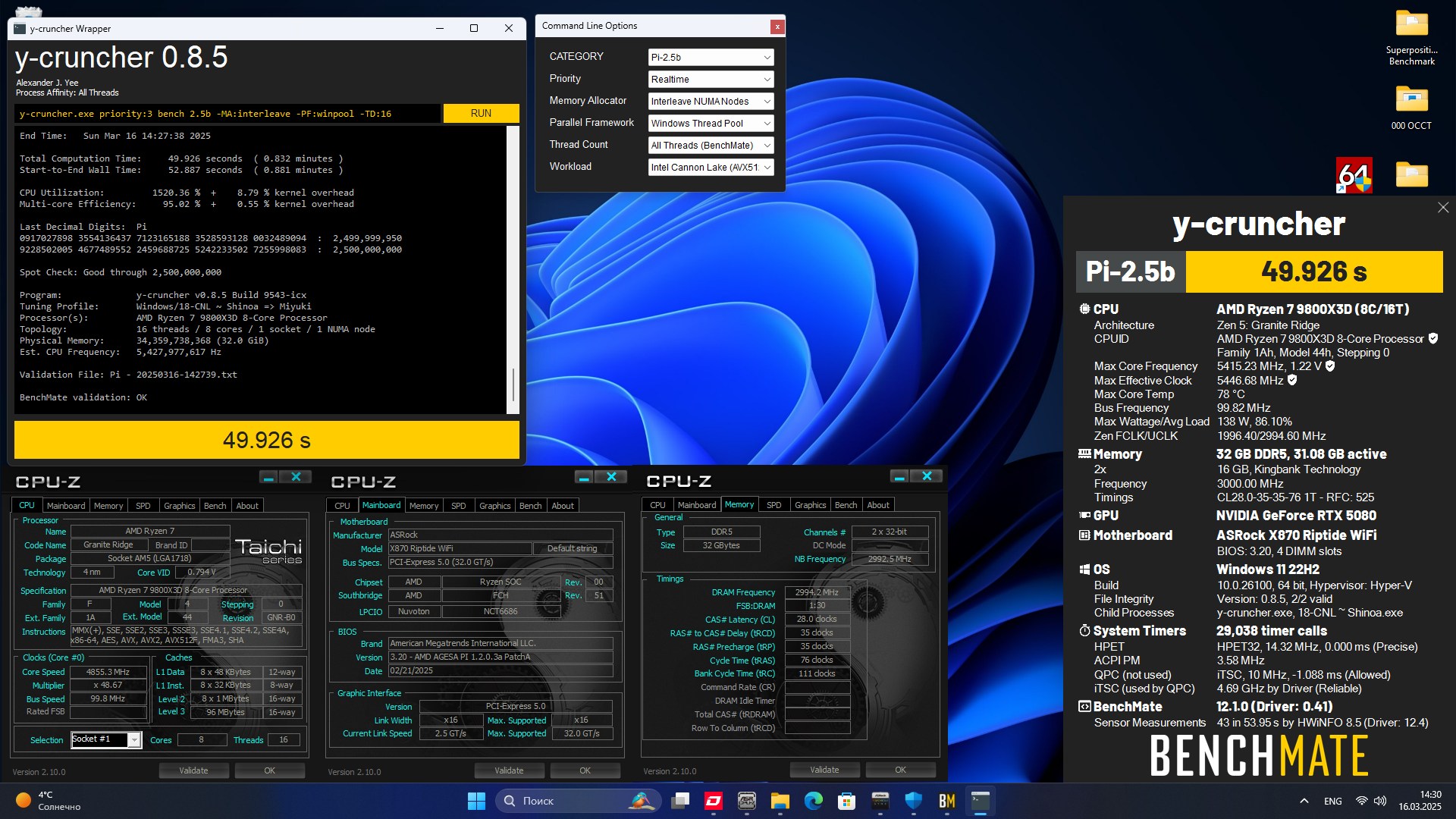Click Validate in the second CPU-Z window

[509, 770]
